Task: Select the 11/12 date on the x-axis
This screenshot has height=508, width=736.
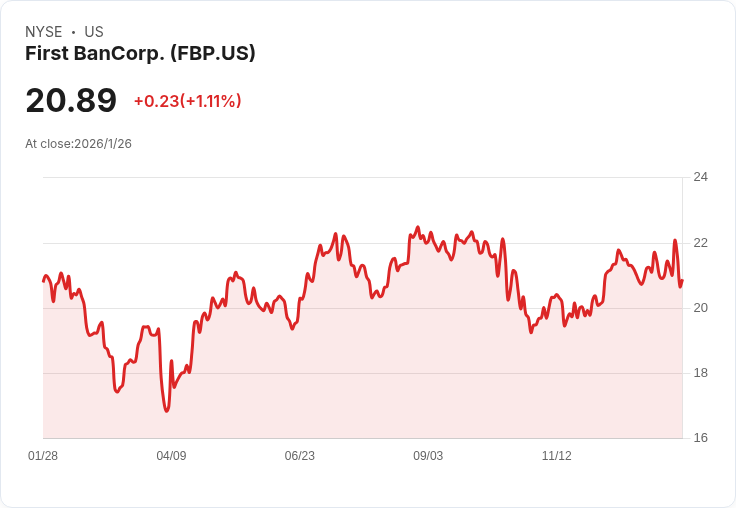Action: pyautogui.click(x=556, y=456)
